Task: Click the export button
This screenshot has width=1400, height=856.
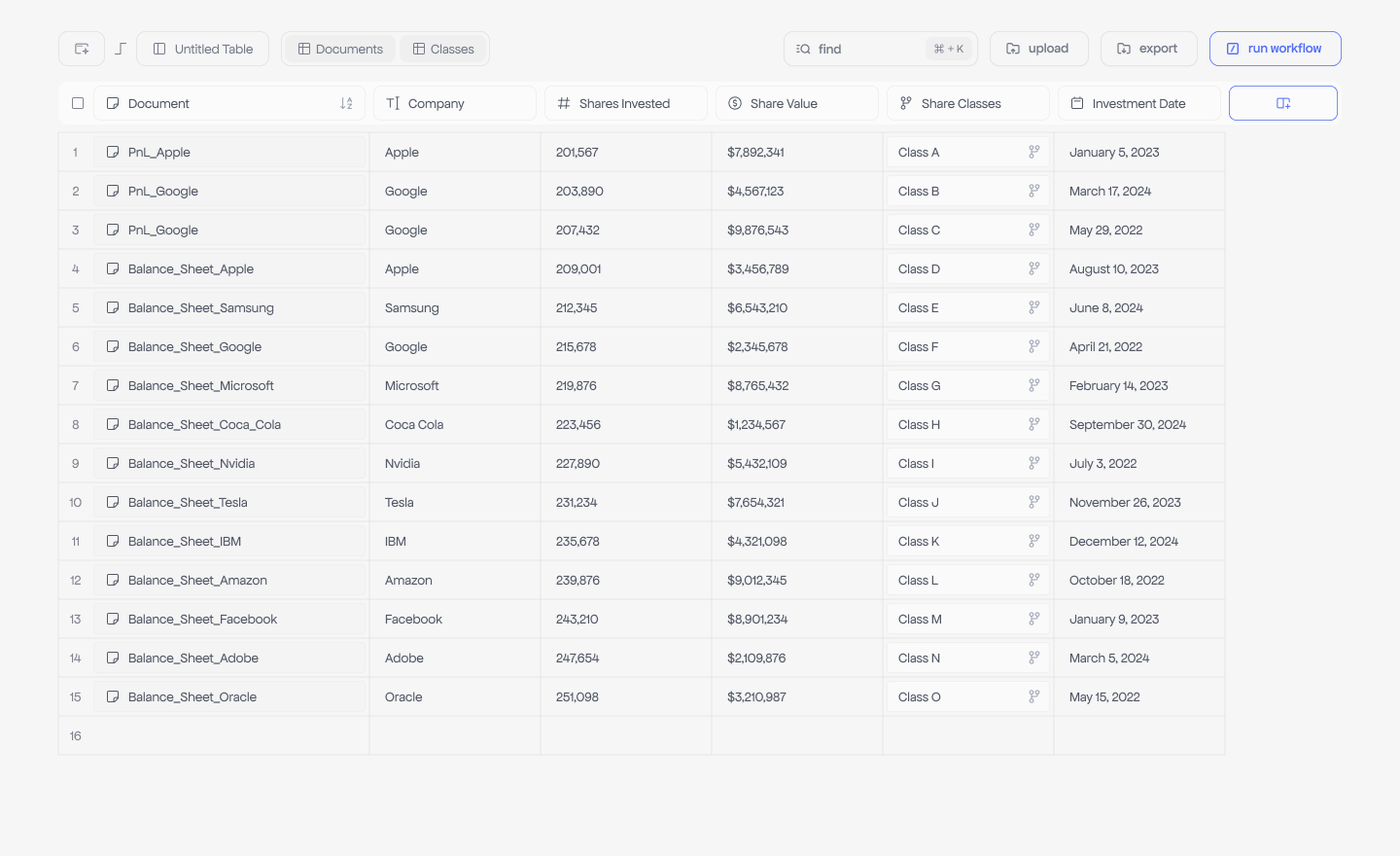Action: point(1148,49)
